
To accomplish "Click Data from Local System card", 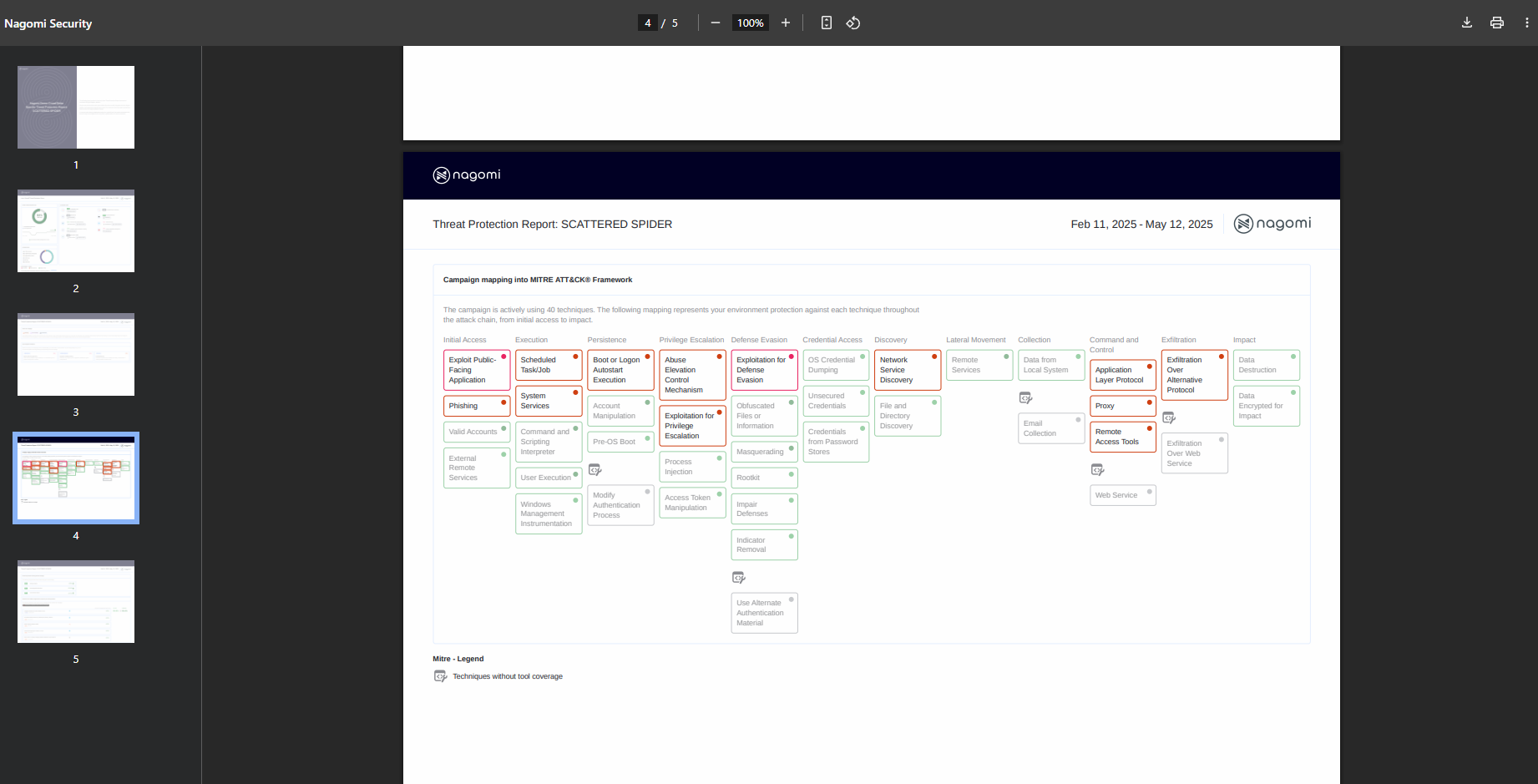I will 1051,365.
